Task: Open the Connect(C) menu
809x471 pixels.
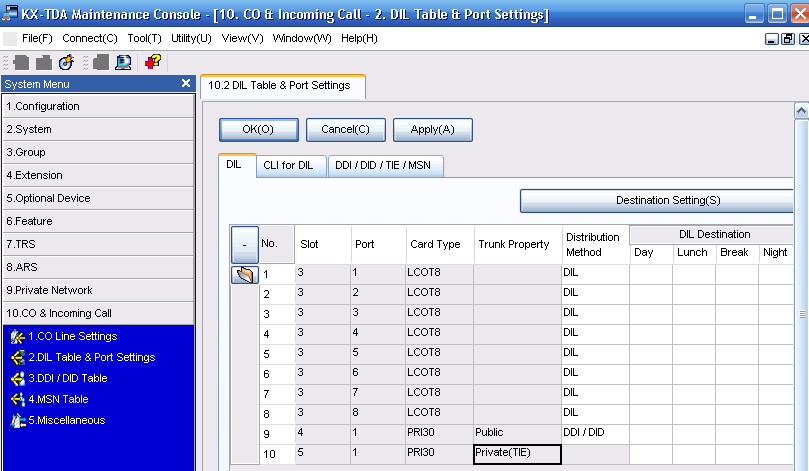Action: (x=90, y=38)
